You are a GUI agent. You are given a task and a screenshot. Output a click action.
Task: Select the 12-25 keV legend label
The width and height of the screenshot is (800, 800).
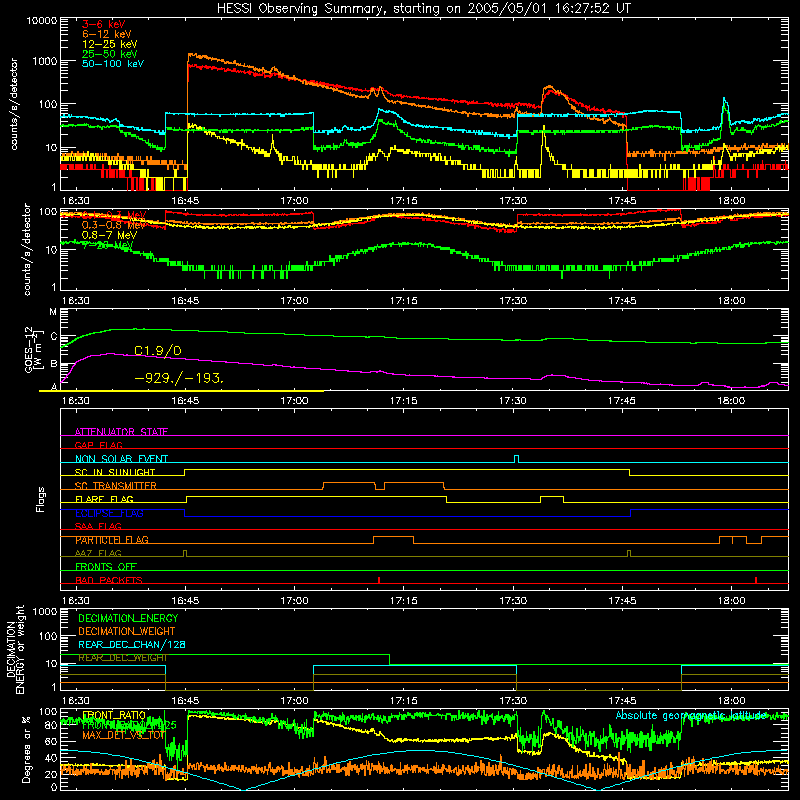pyautogui.click(x=110, y=44)
